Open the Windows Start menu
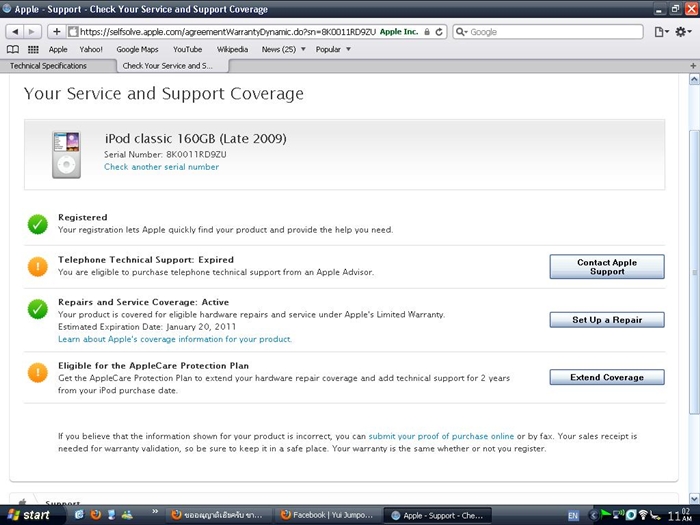700x525 pixels. pos(28,515)
